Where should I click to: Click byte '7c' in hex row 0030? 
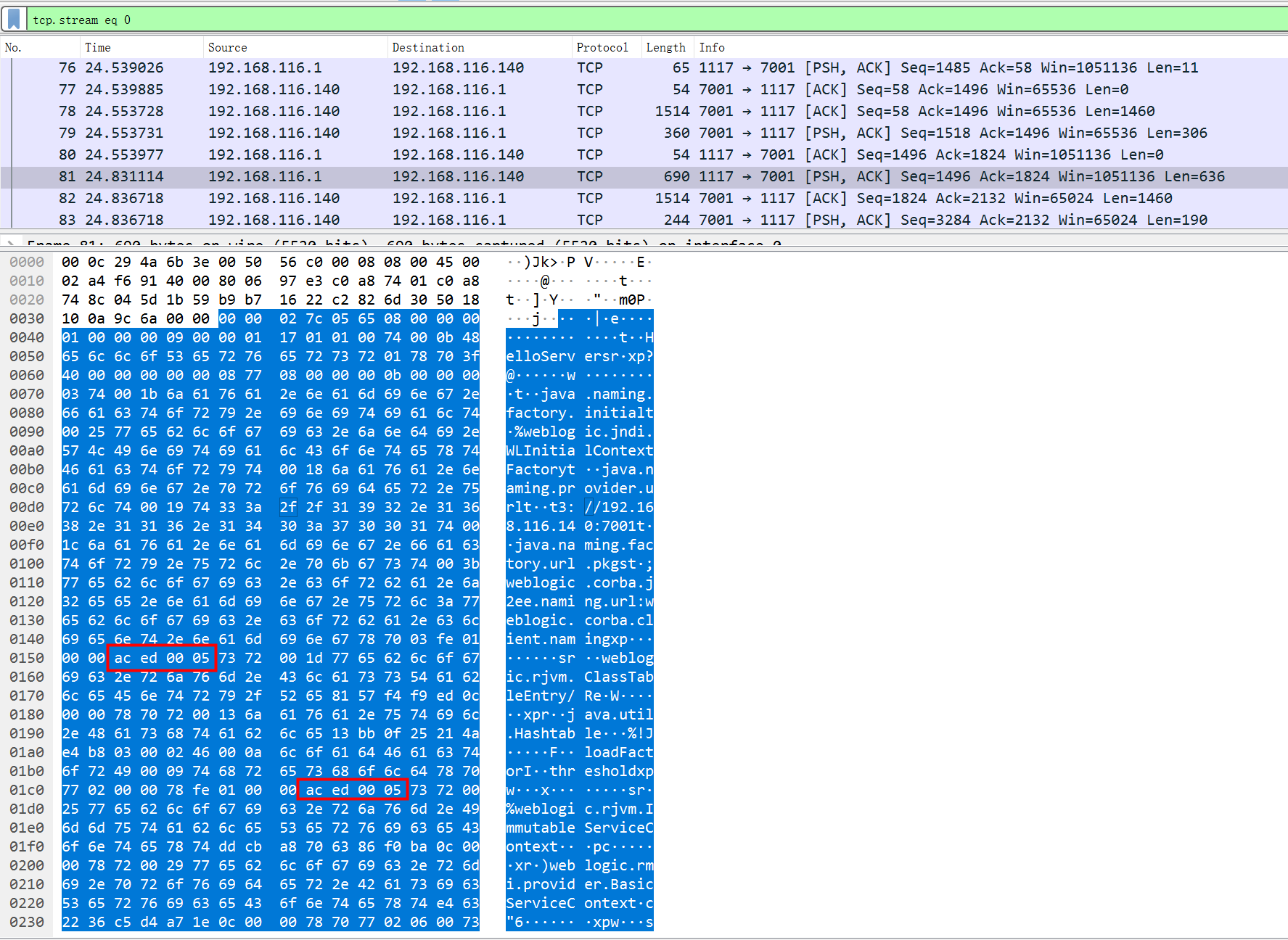[x=314, y=318]
